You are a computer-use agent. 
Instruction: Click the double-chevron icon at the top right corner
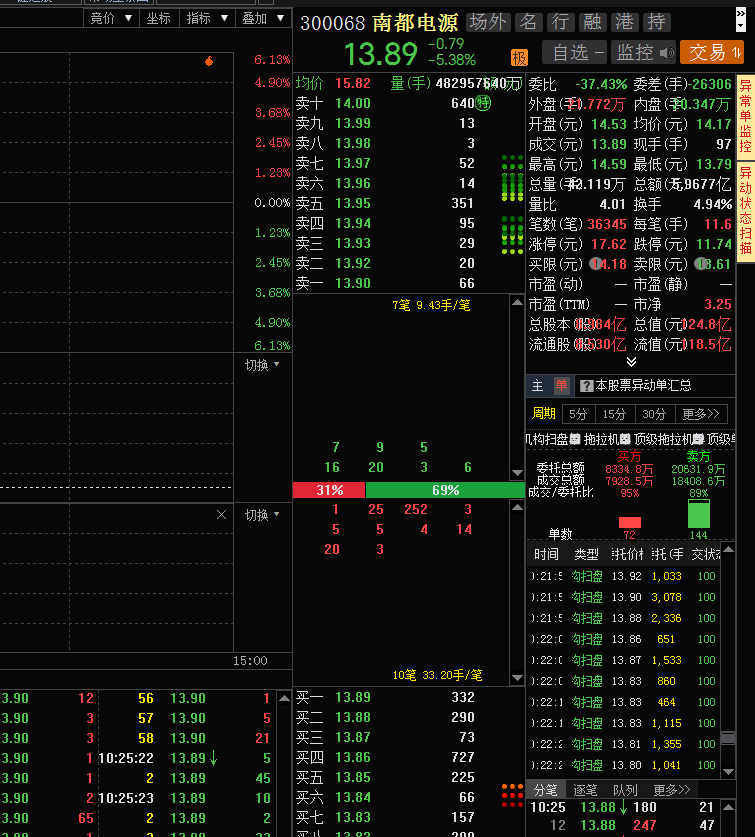point(740,14)
